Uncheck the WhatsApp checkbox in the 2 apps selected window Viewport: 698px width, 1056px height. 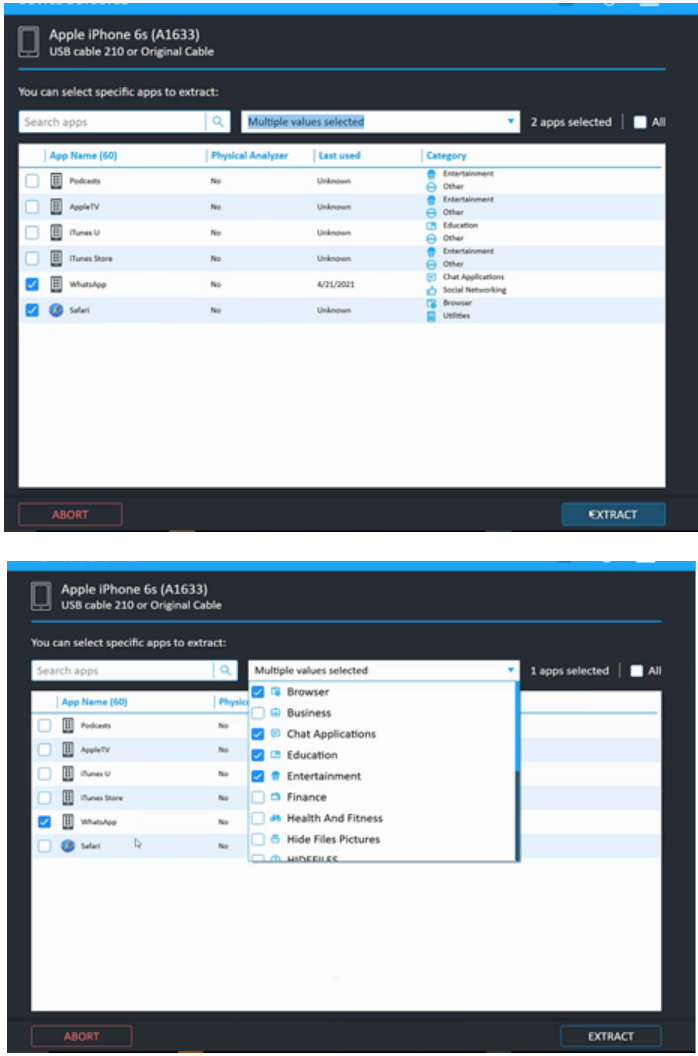[32, 284]
